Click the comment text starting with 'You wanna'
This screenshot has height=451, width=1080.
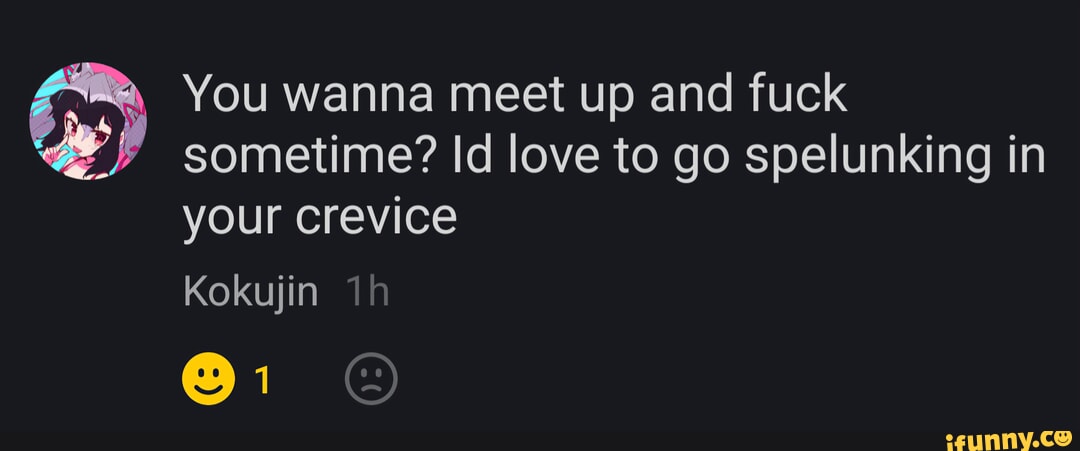(x=515, y=96)
